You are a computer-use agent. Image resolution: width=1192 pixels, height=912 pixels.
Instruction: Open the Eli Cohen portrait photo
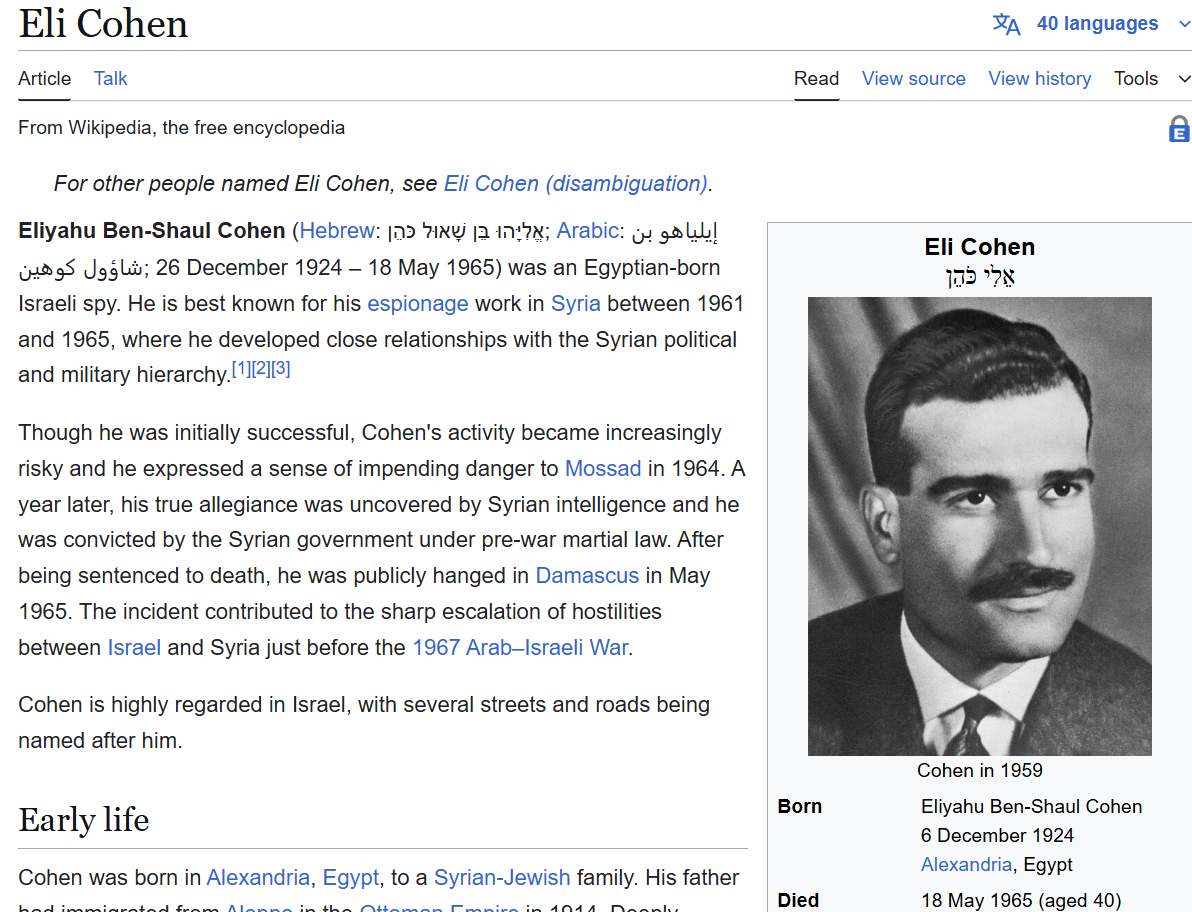pyautogui.click(x=979, y=526)
